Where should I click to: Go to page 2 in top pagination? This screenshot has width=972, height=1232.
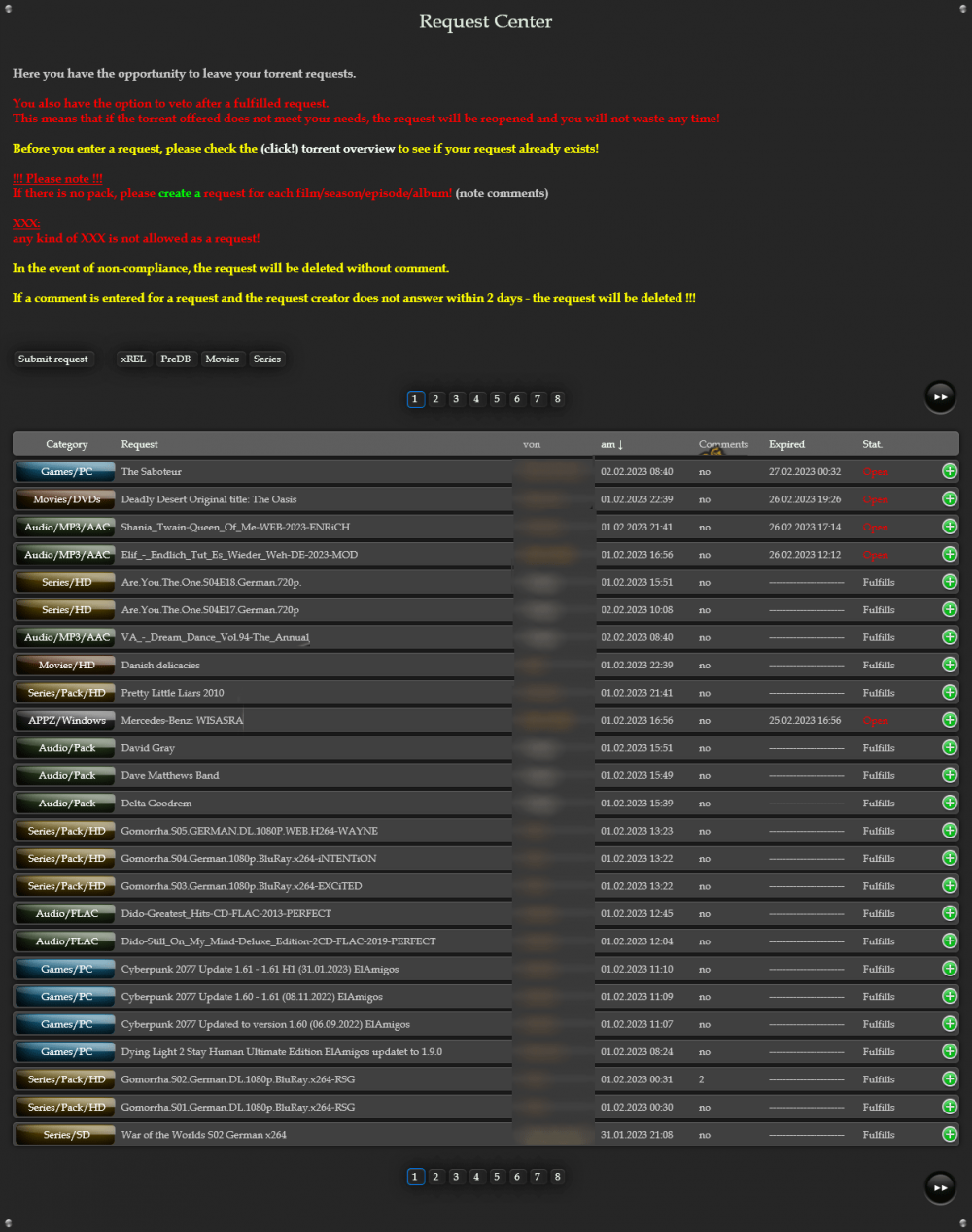[435, 399]
